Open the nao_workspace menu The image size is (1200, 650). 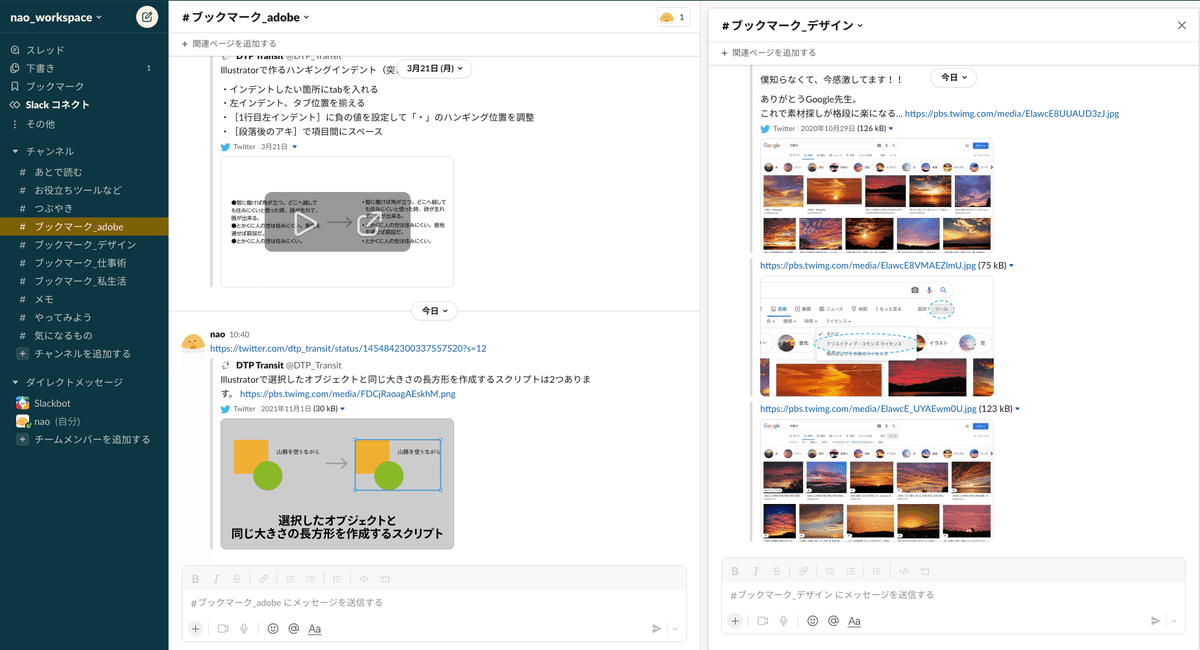pyautogui.click(x=56, y=18)
